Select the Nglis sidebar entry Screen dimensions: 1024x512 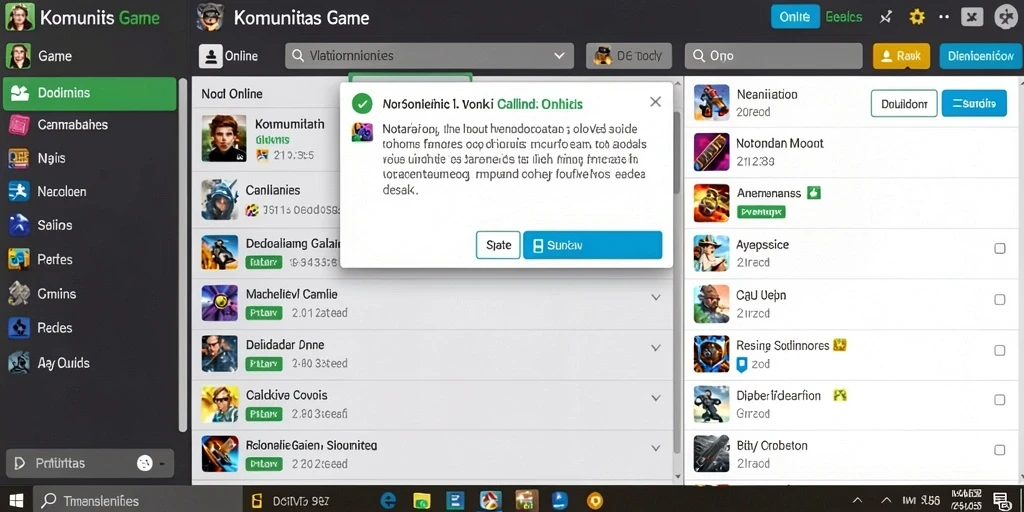coord(52,158)
